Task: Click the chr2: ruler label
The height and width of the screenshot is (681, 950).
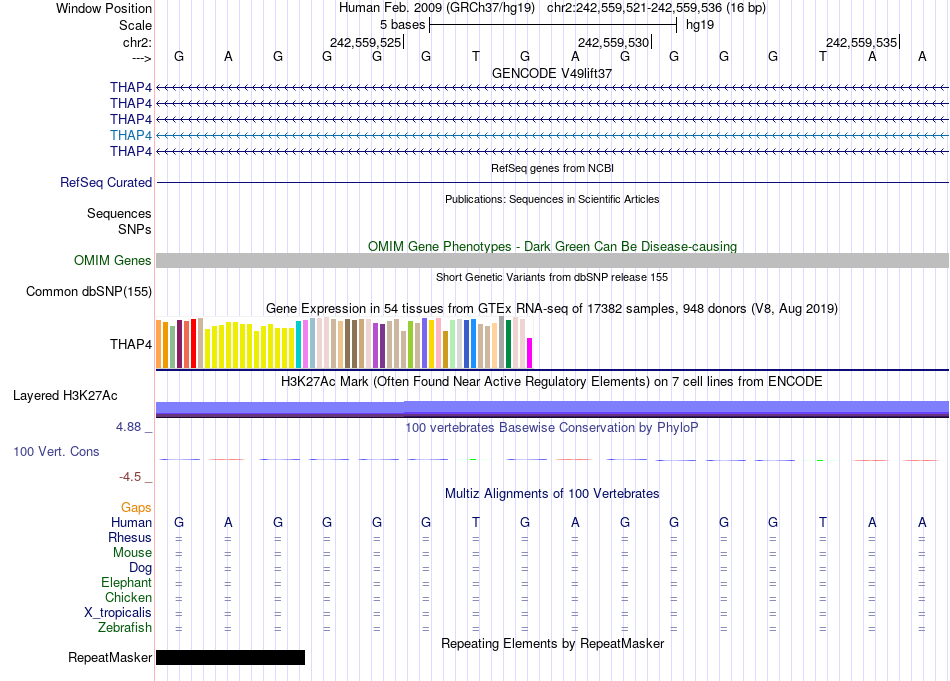Action: point(137,42)
